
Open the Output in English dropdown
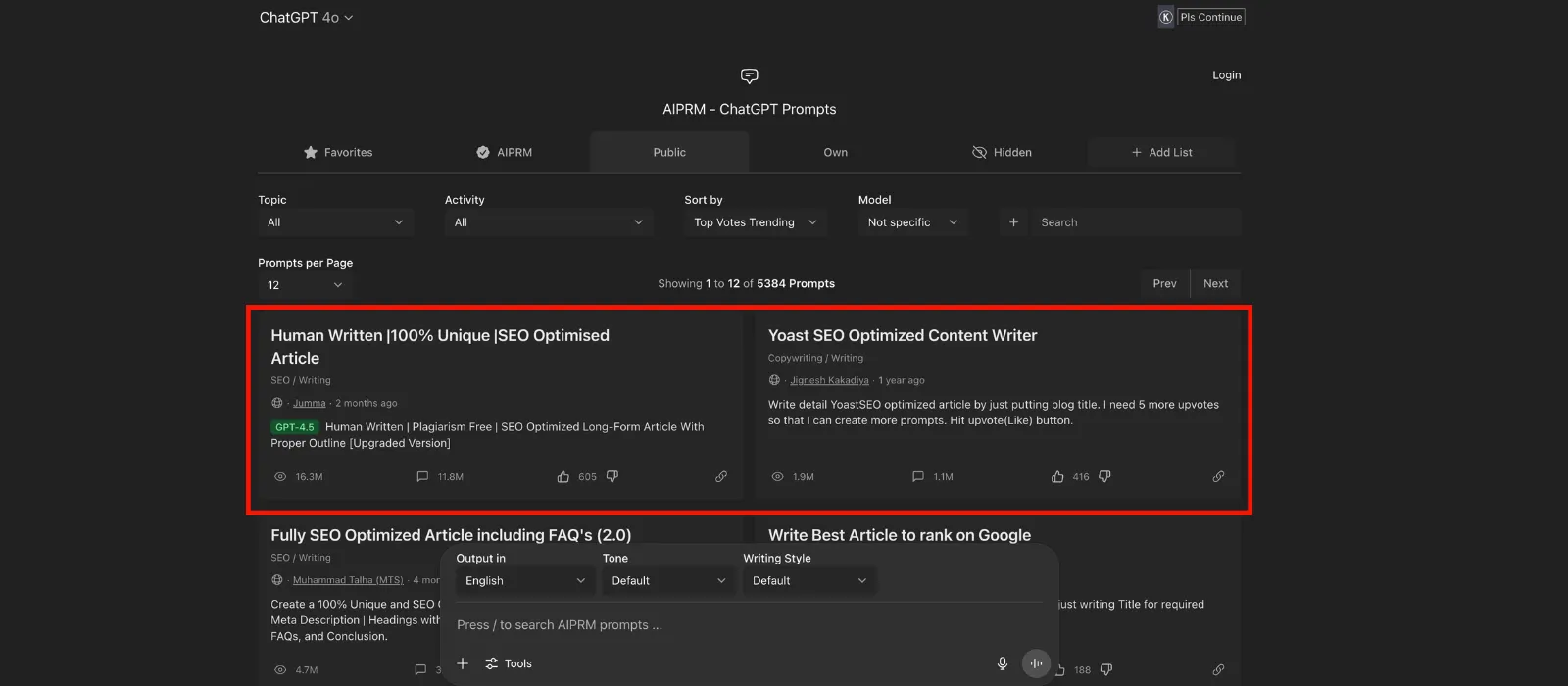point(524,581)
